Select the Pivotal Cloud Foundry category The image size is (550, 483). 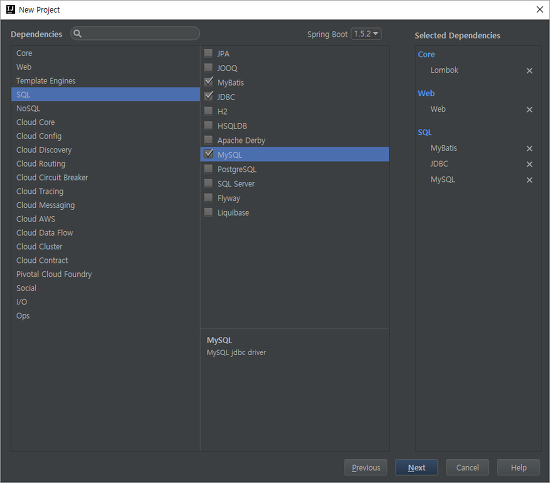coord(105,274)
